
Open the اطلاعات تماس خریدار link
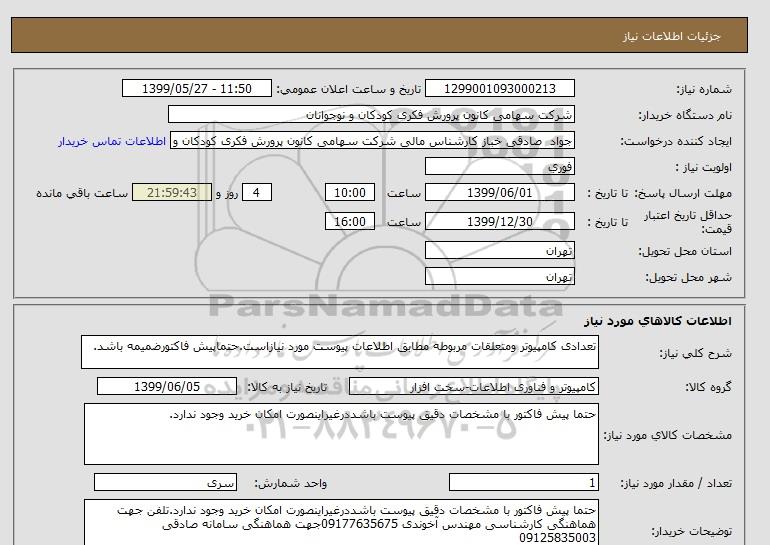tap(112, 141)
